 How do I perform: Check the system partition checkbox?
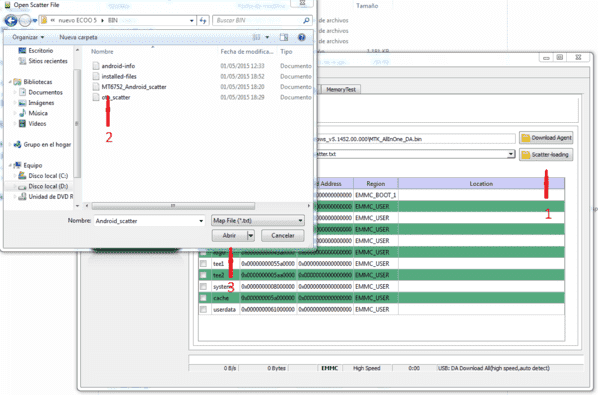tap(203, 286)
